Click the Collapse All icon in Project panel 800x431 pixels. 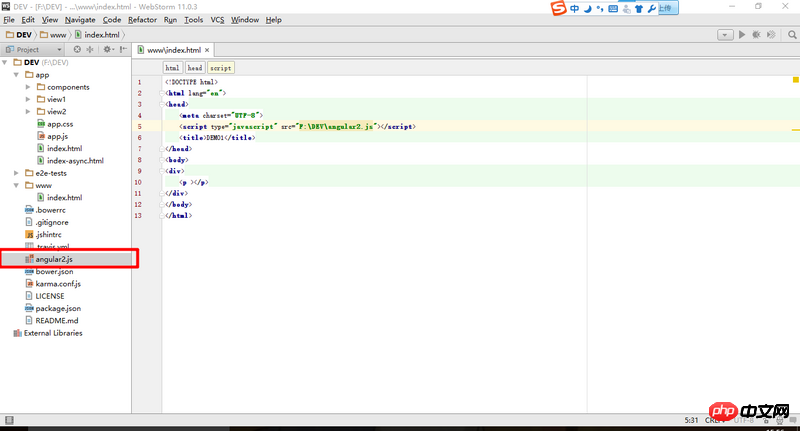tap(90, 49)
